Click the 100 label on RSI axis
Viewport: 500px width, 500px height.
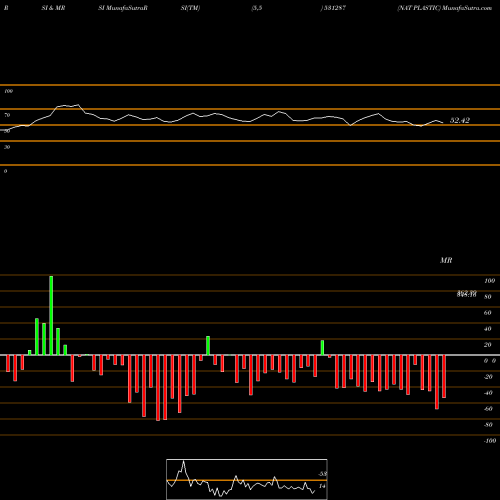pyautogui.click(x=8, y=91)
